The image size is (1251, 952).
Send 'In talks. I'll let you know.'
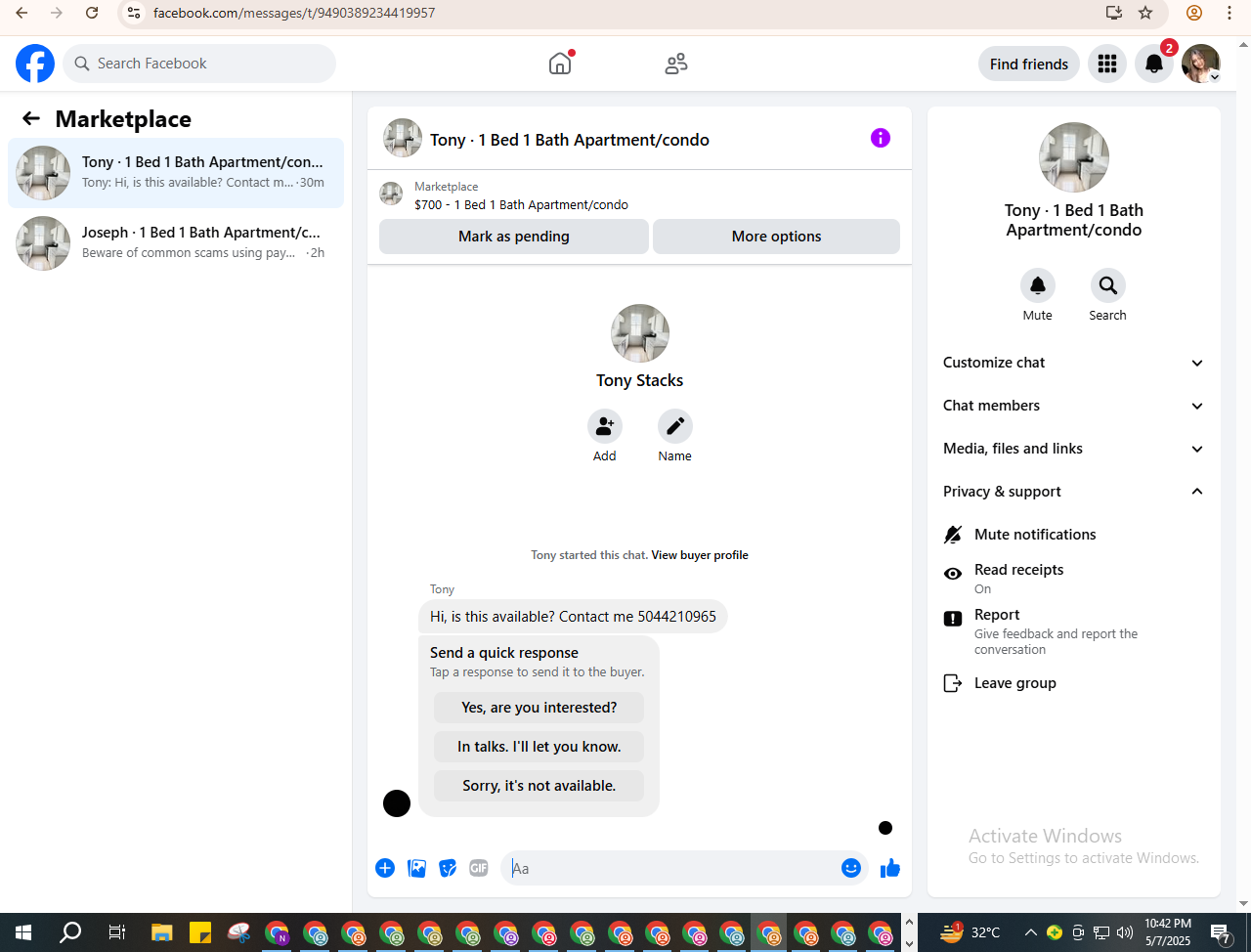tap(539, 747)
